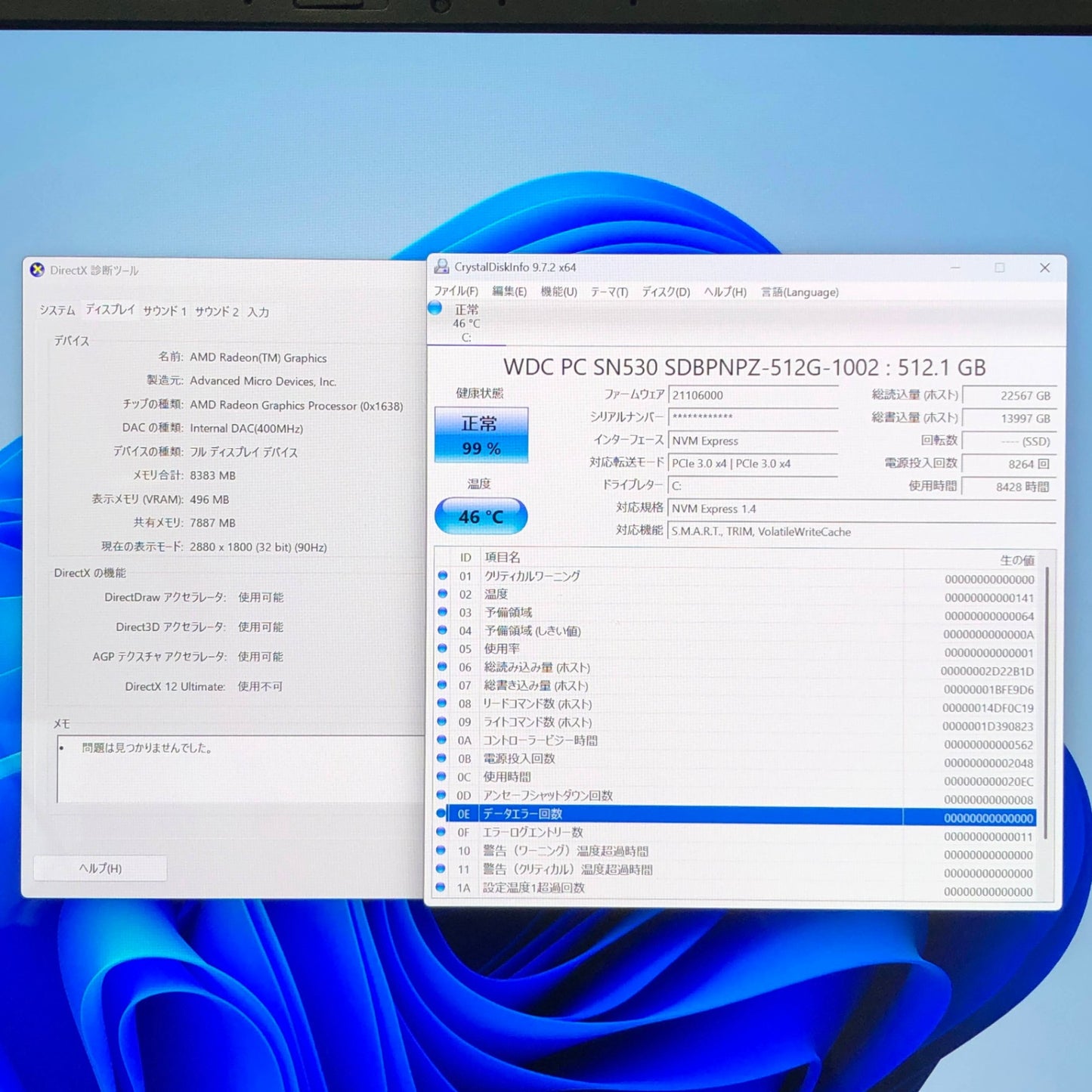This screenshot has height=1092, width=1092.
Task: Switch to the サウンド 1 tab
Action: click(x=165, y=311)
